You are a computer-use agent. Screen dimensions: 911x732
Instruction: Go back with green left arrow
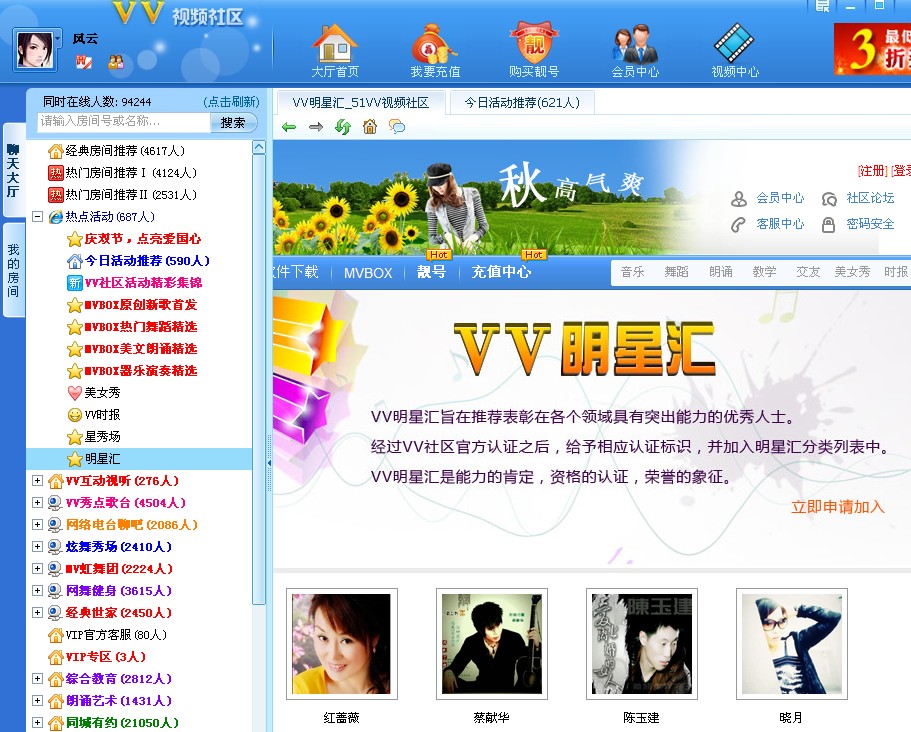[289, 127]
